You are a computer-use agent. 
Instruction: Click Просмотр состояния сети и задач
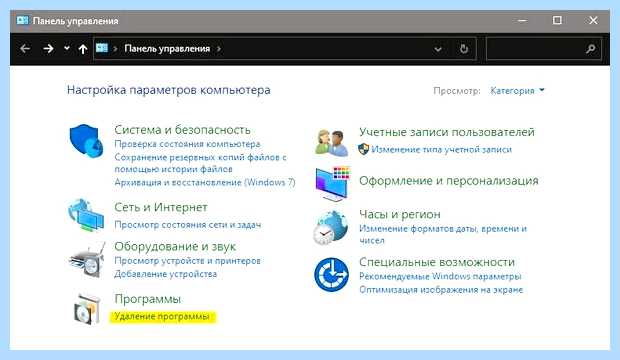(x=188, y=225)
